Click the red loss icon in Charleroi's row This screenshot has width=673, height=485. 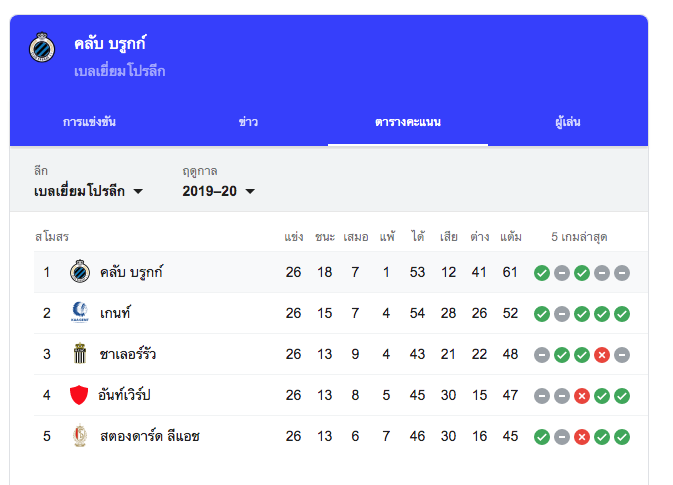(x=602, y=355)
